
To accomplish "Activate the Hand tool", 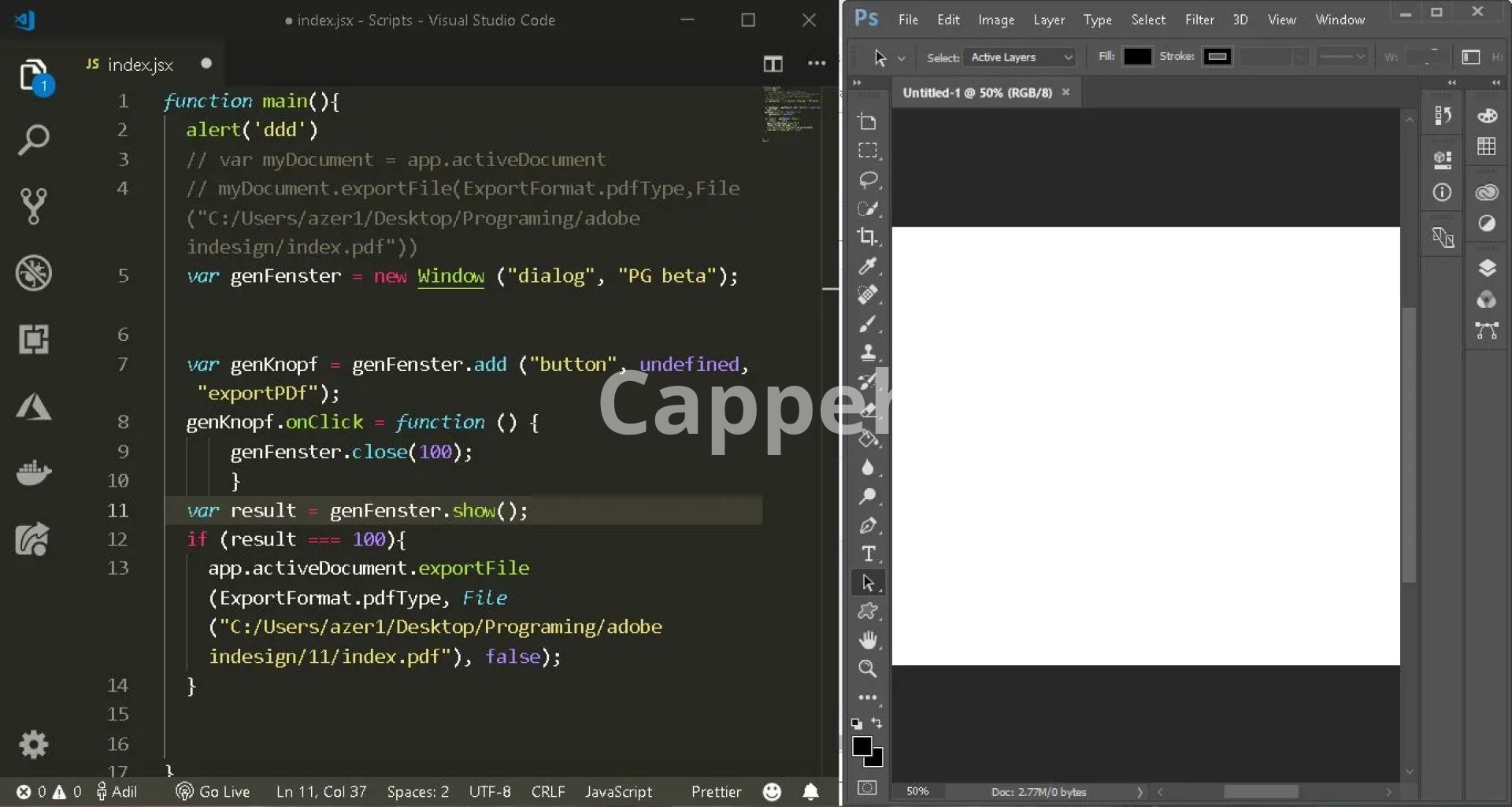I will (868, 640).
